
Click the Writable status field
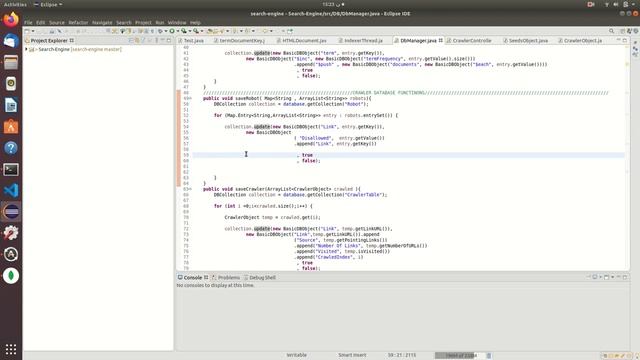[x=297, y=355]
